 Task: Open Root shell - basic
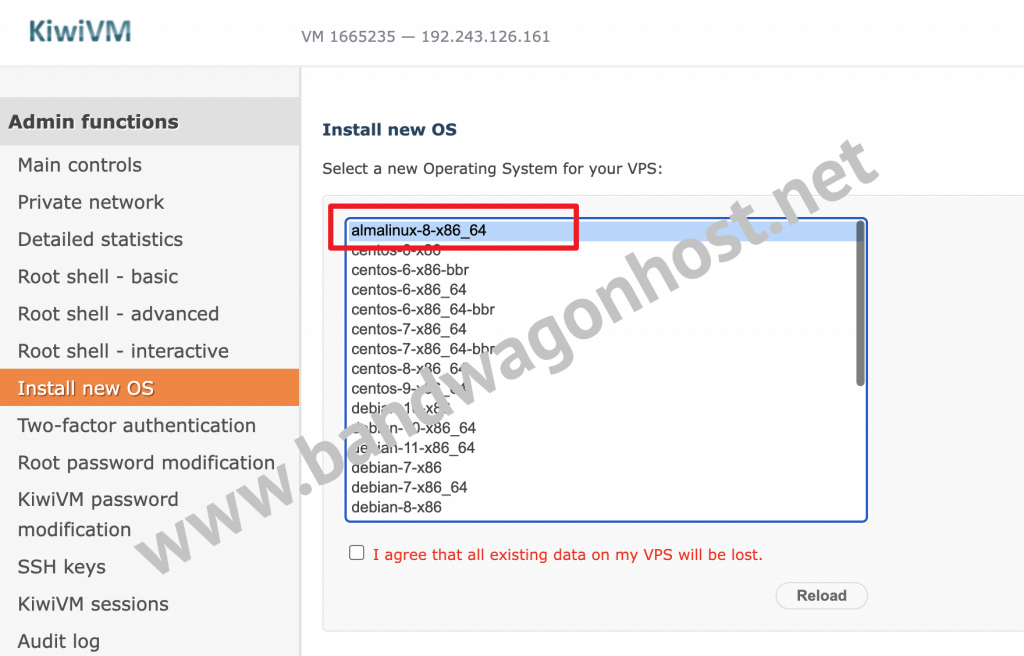pyautogui.click(x=98, y=276)
